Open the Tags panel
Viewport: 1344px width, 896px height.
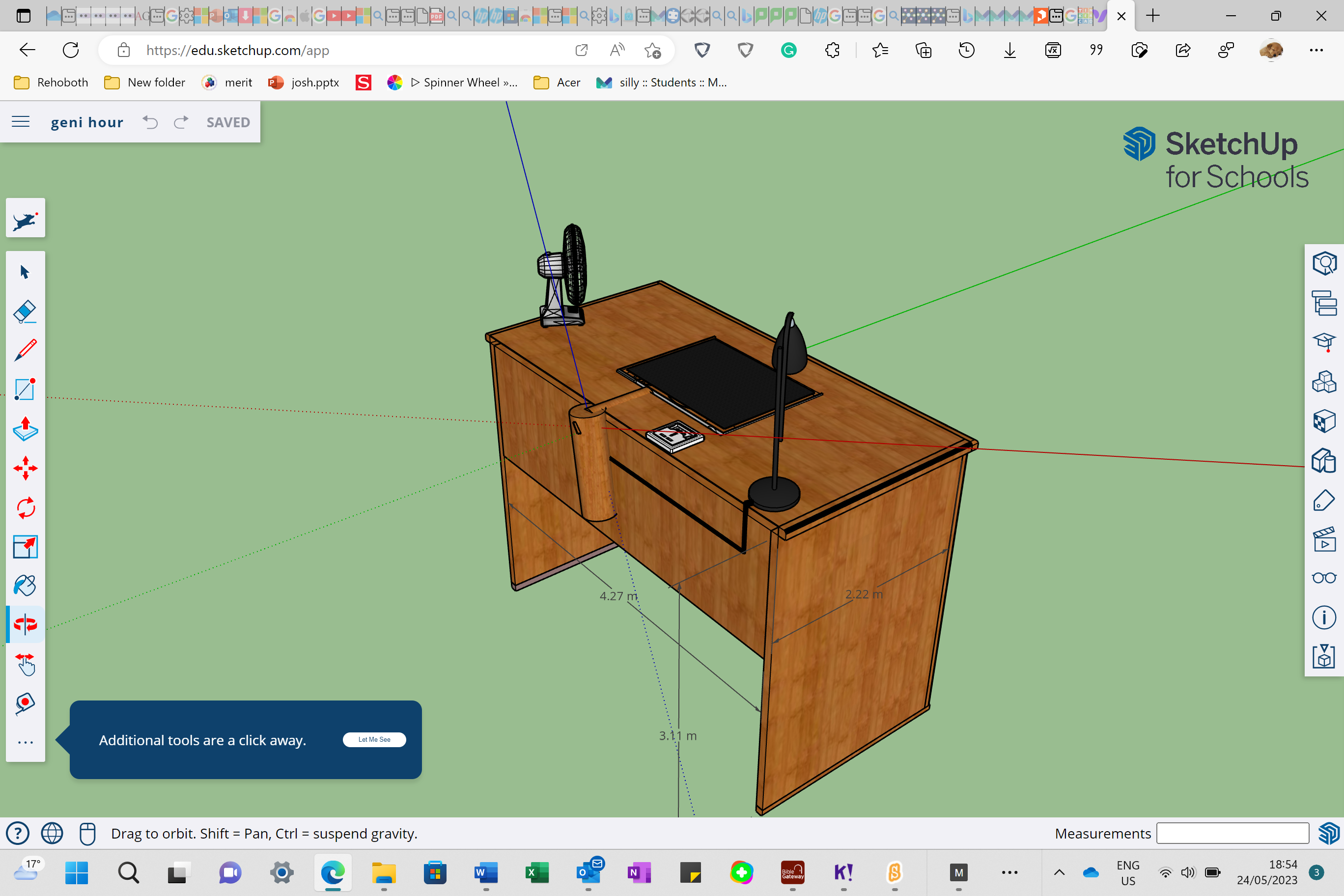tap(1324, 500)
